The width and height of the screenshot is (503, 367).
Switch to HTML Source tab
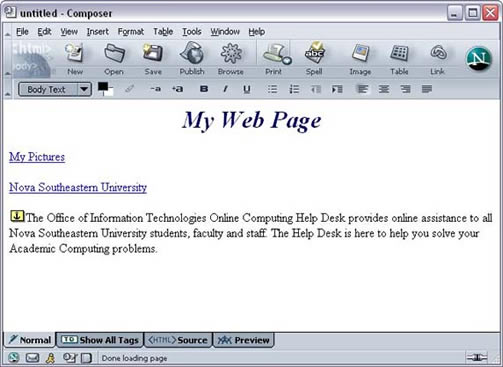[178, 340]
